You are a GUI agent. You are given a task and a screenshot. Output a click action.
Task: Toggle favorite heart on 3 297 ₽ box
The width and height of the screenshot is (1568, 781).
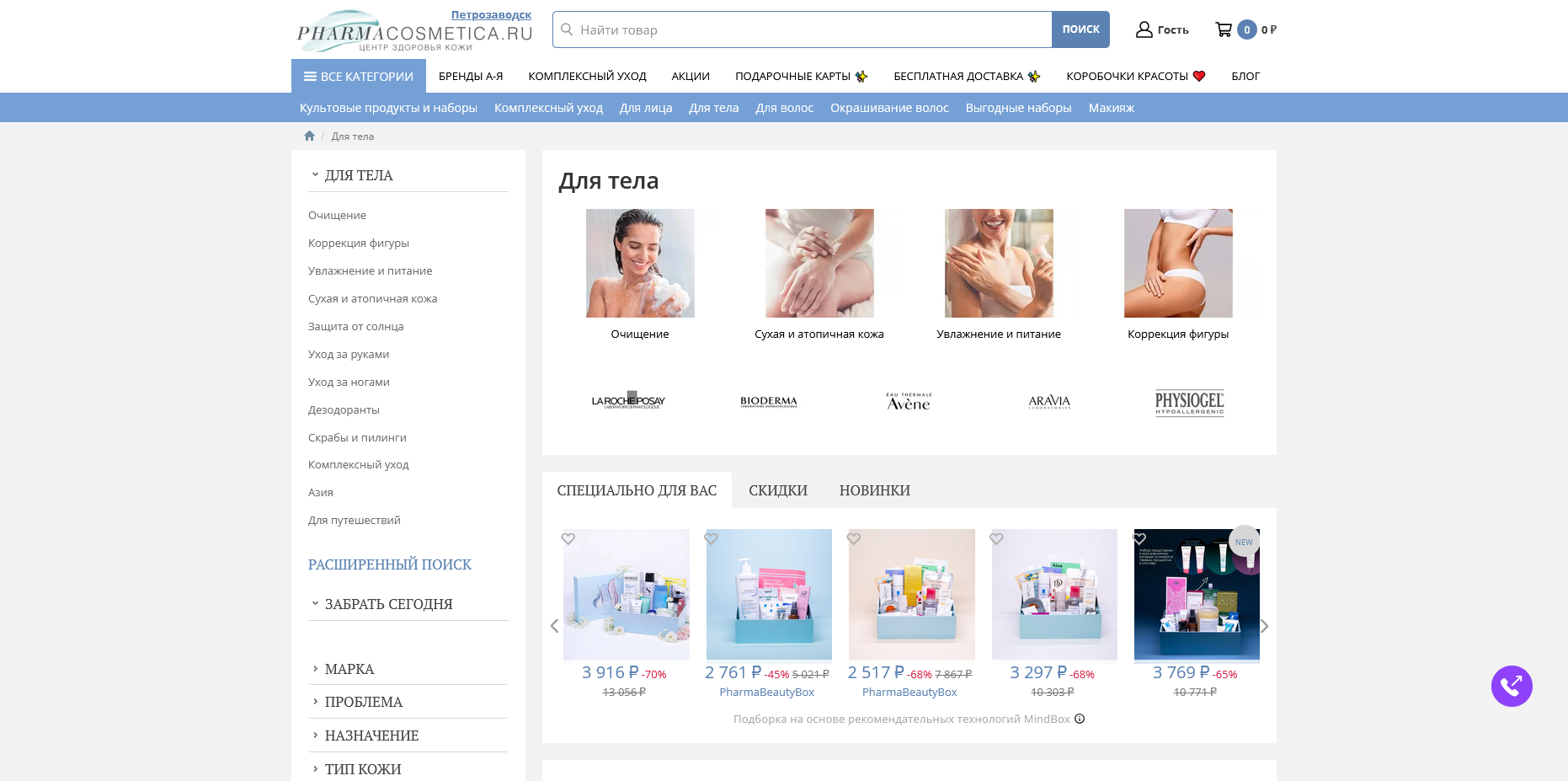(996, 538)
